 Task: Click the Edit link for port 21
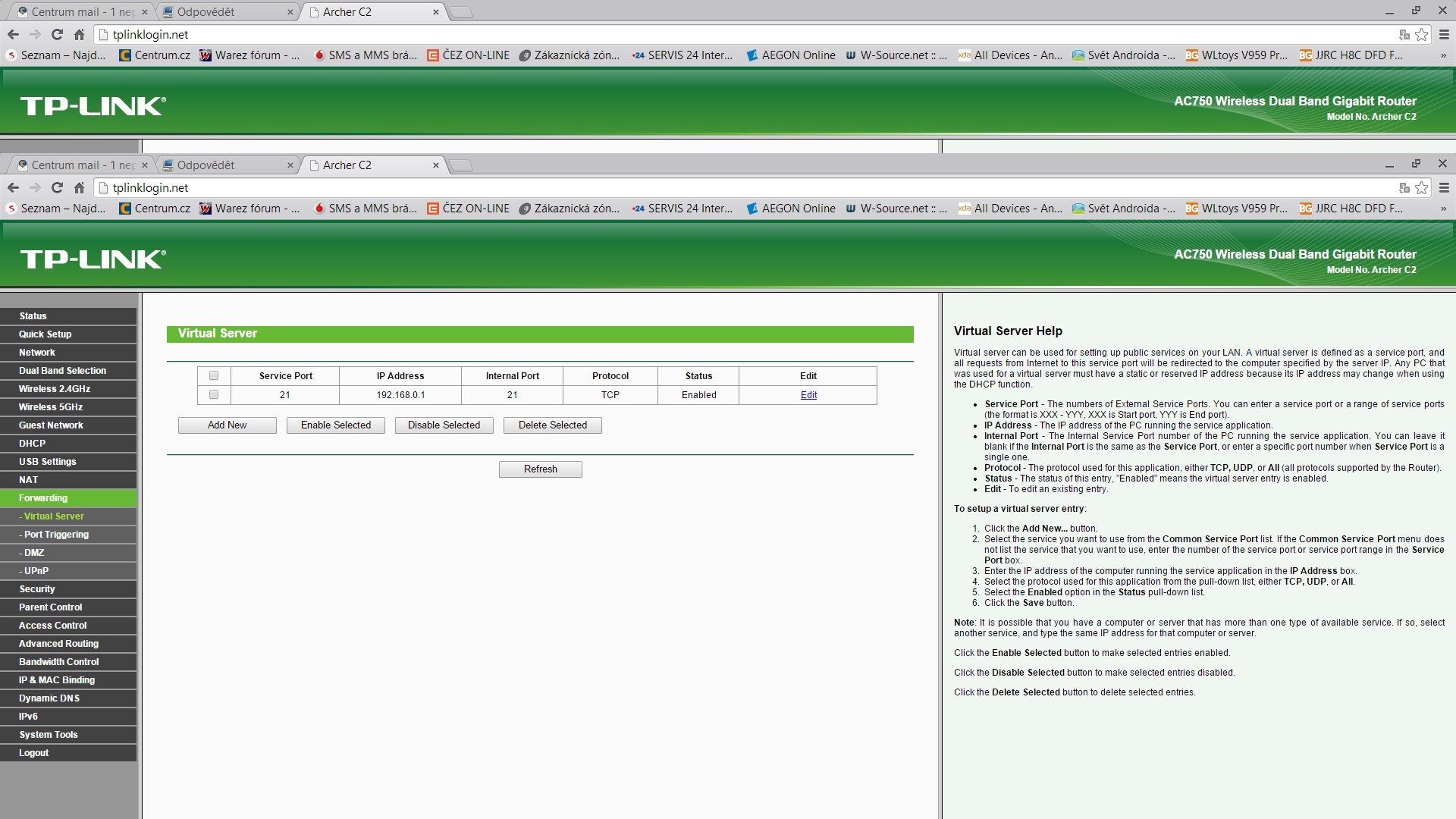click(x=808, y=395)
